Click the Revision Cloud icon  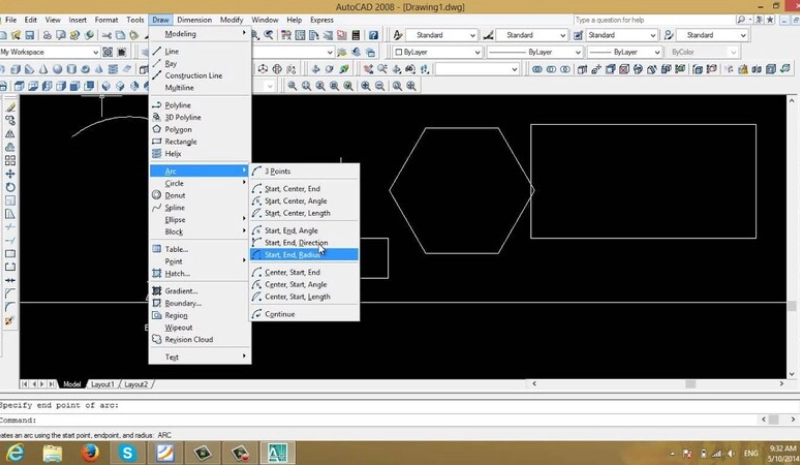[x=155, y=339]
